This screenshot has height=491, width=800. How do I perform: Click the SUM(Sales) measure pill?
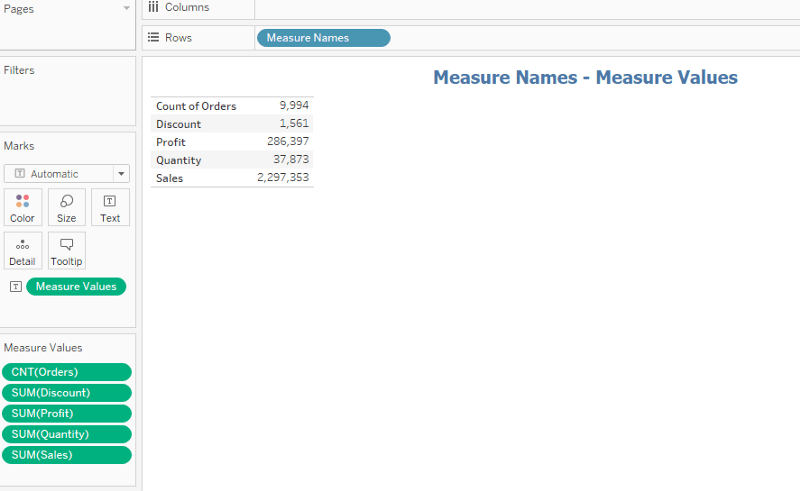click(66, 455)
